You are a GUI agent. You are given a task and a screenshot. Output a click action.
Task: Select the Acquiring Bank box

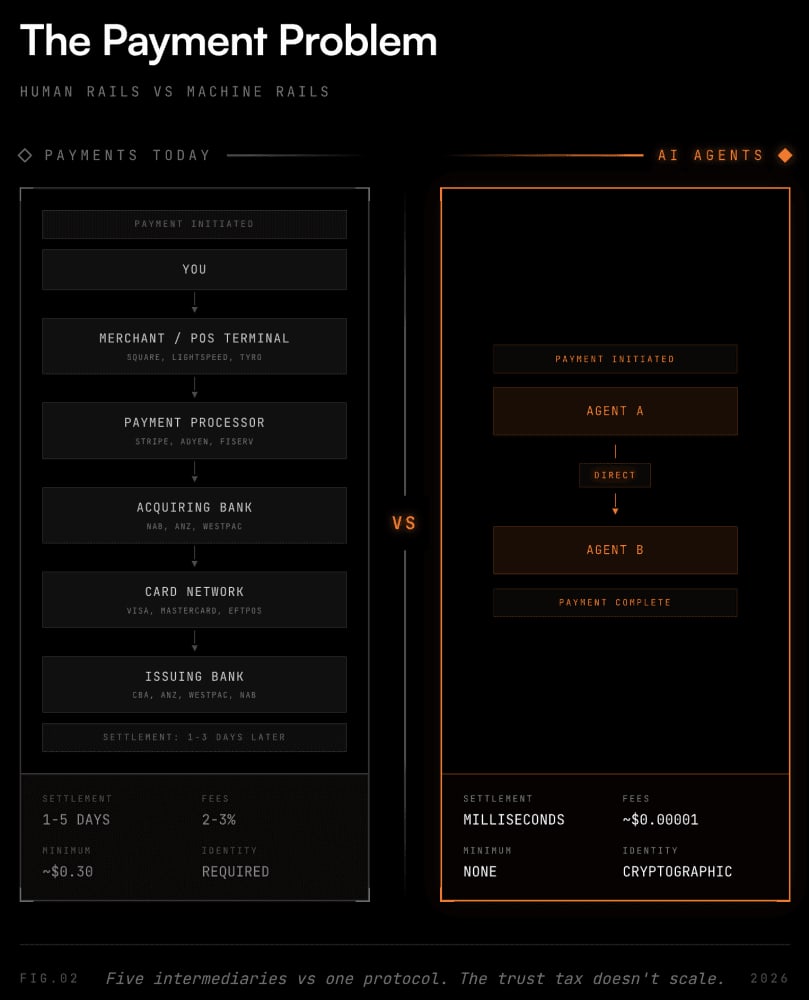pyautogui.click(x=194, y=515)
